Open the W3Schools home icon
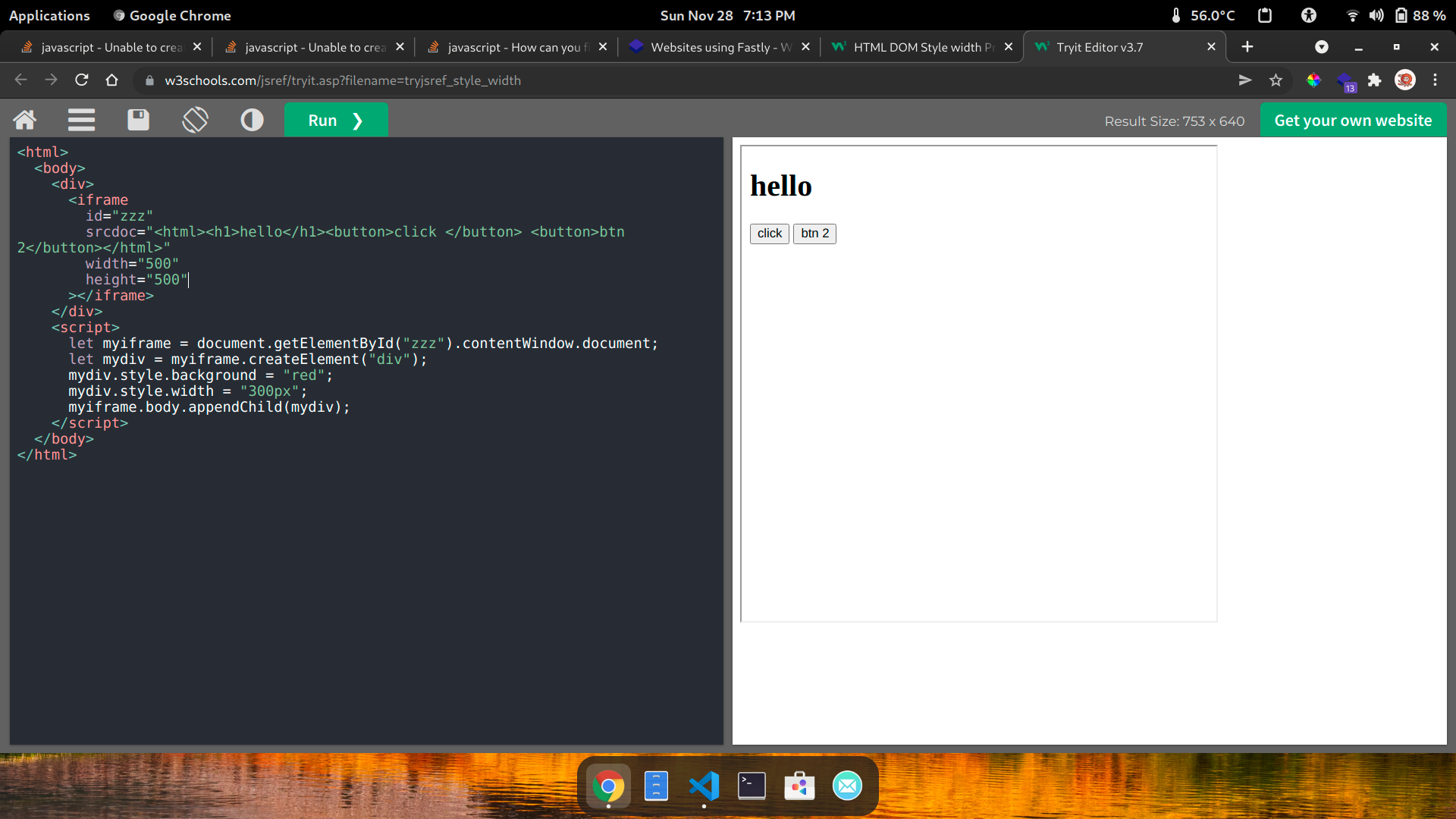Screen dimensions: 1456x819 25,120
